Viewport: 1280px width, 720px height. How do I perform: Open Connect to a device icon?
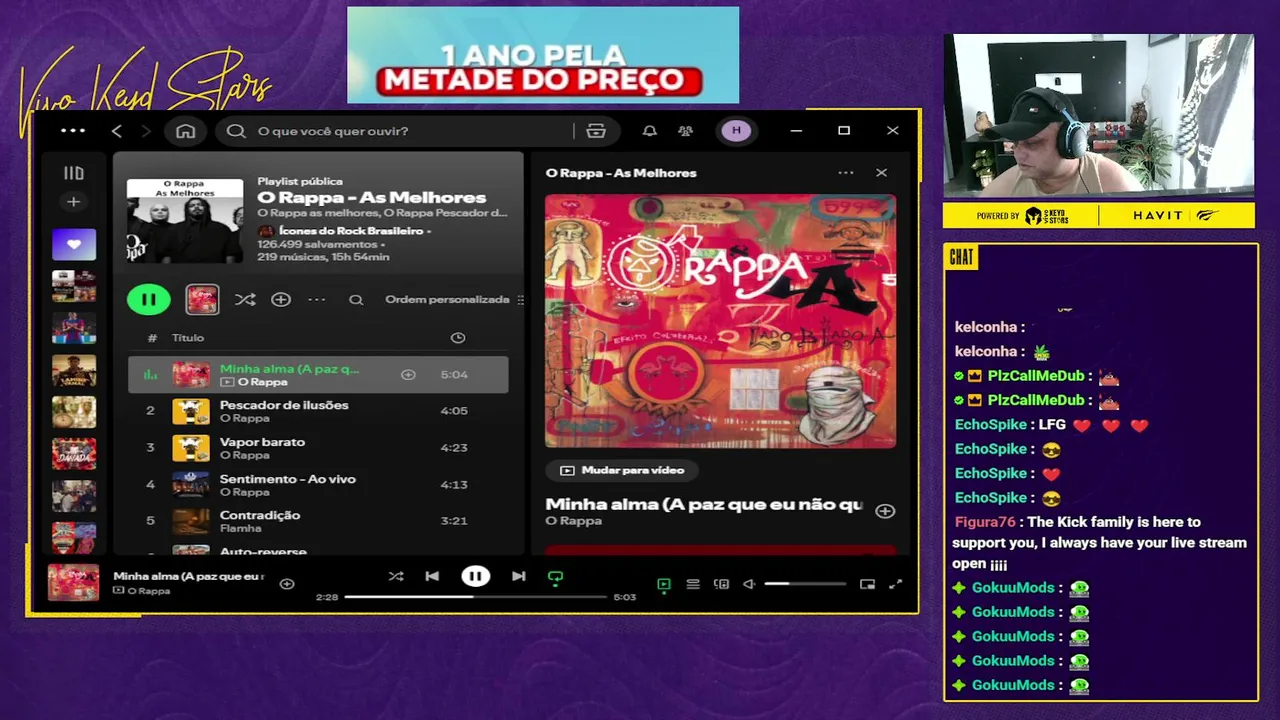(x=721, y=584)
